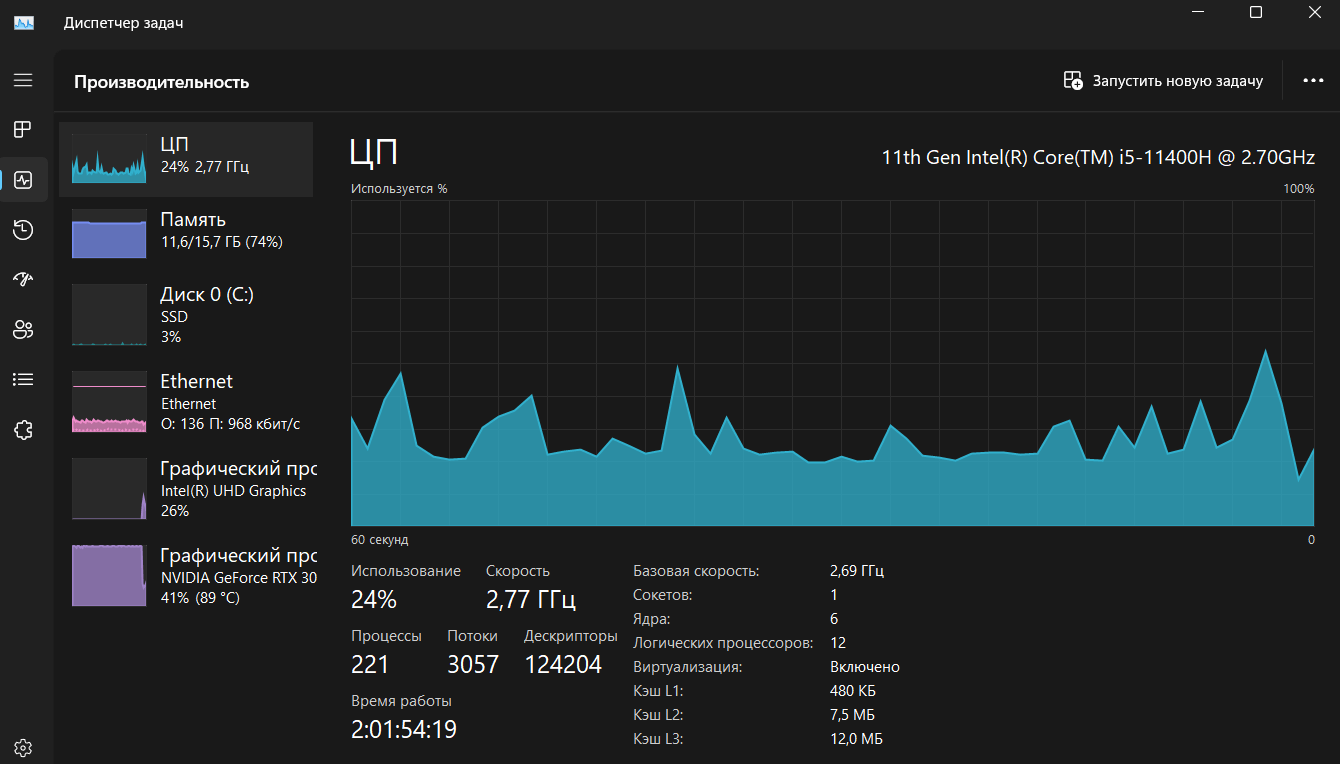The height and width of the screenshot is (764, 1340).
Task: Click the Ethernet rate 'О: 136 П: 968 кбит/с'
Action: 230,424
